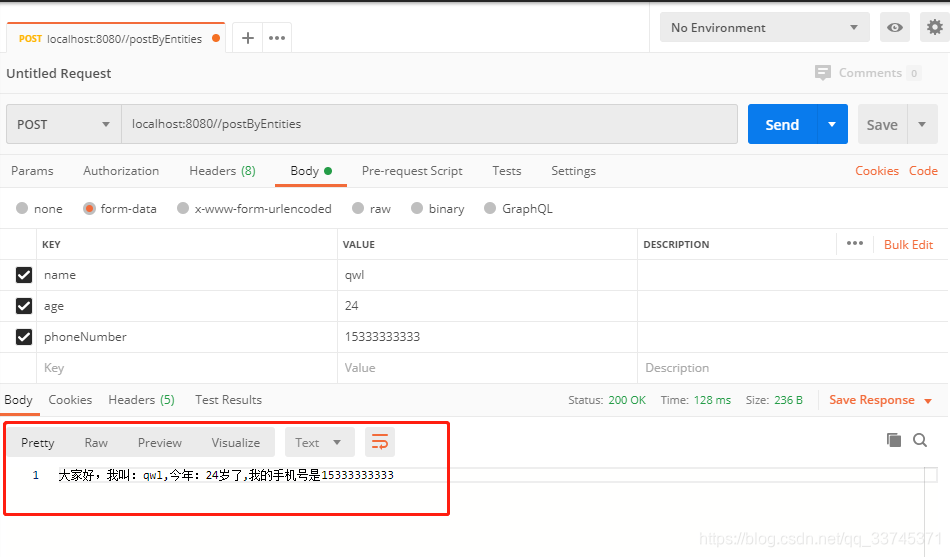
Task: Switch response view to Preview
Action: coord(159,442)
